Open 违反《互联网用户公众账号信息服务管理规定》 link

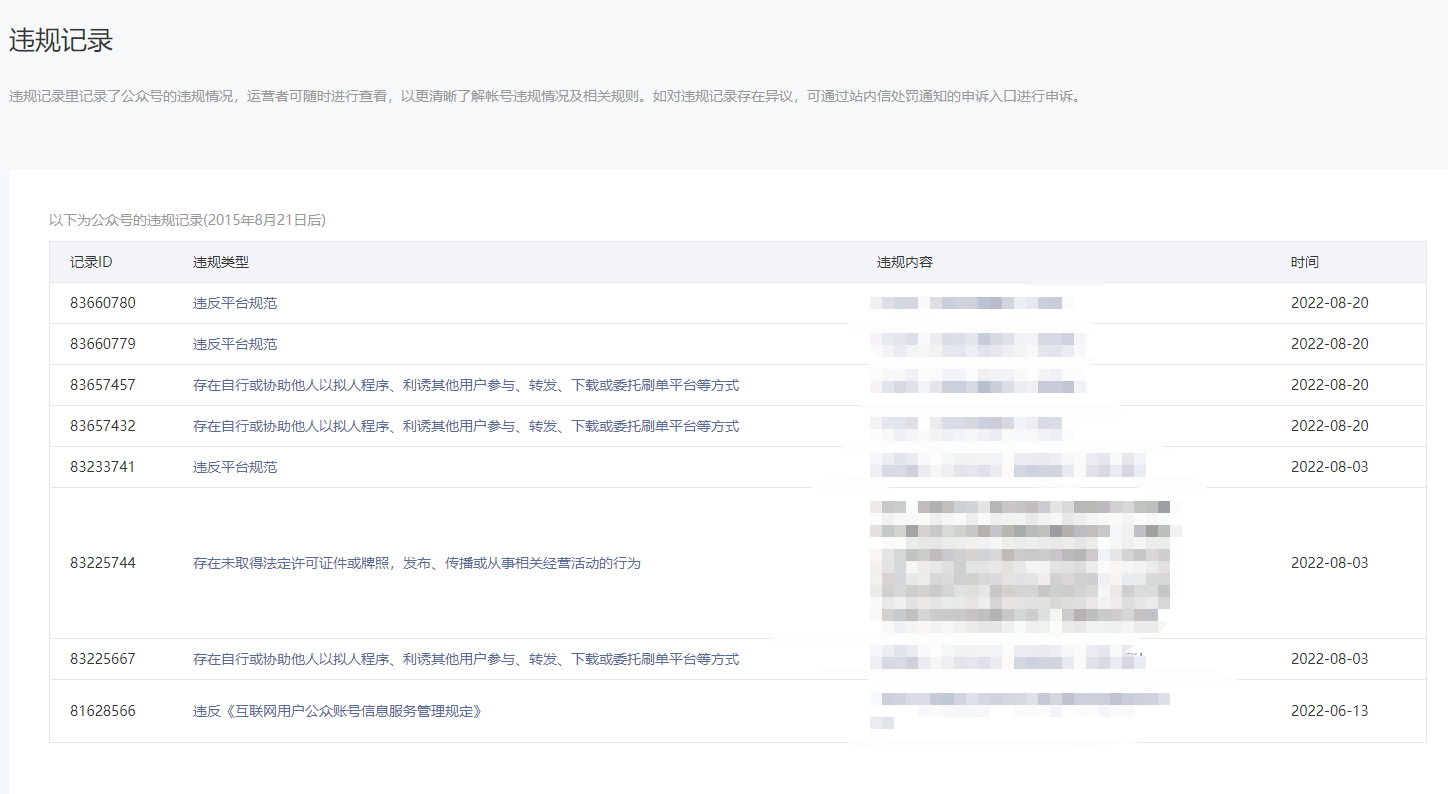pyautogui.click(x=340, y=711)
